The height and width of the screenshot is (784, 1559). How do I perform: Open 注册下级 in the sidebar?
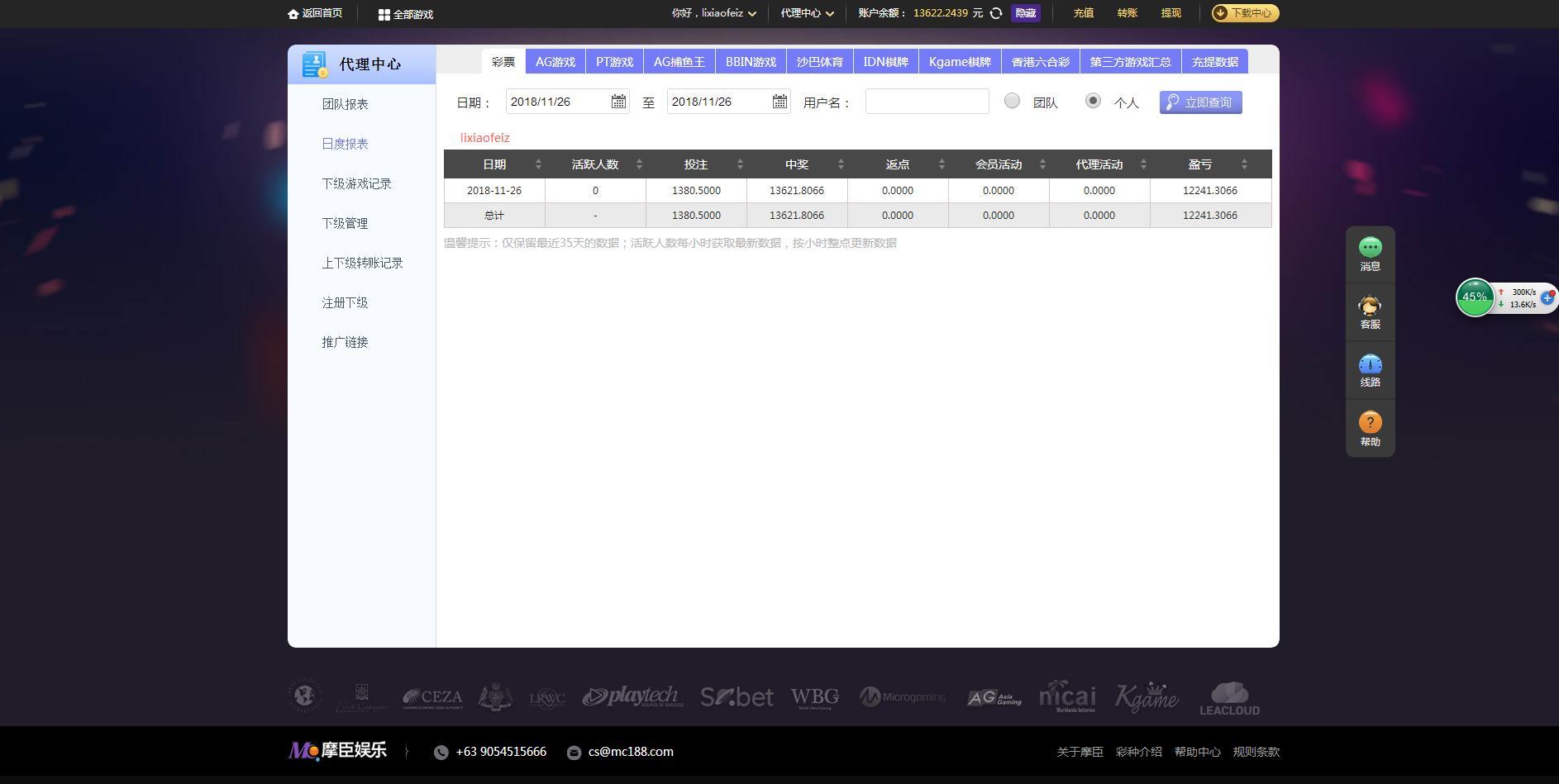(x=346, y=302)
